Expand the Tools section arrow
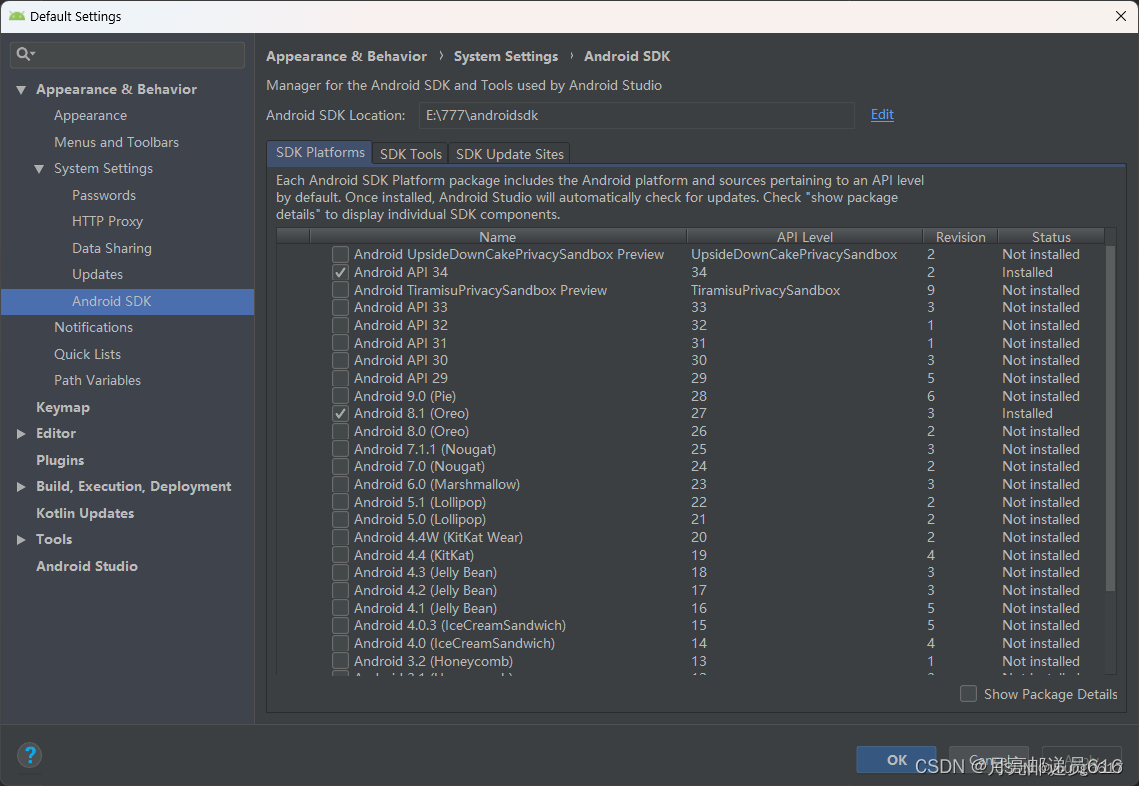The height and width of the screenshot is (786, 1139). [21, 540]
